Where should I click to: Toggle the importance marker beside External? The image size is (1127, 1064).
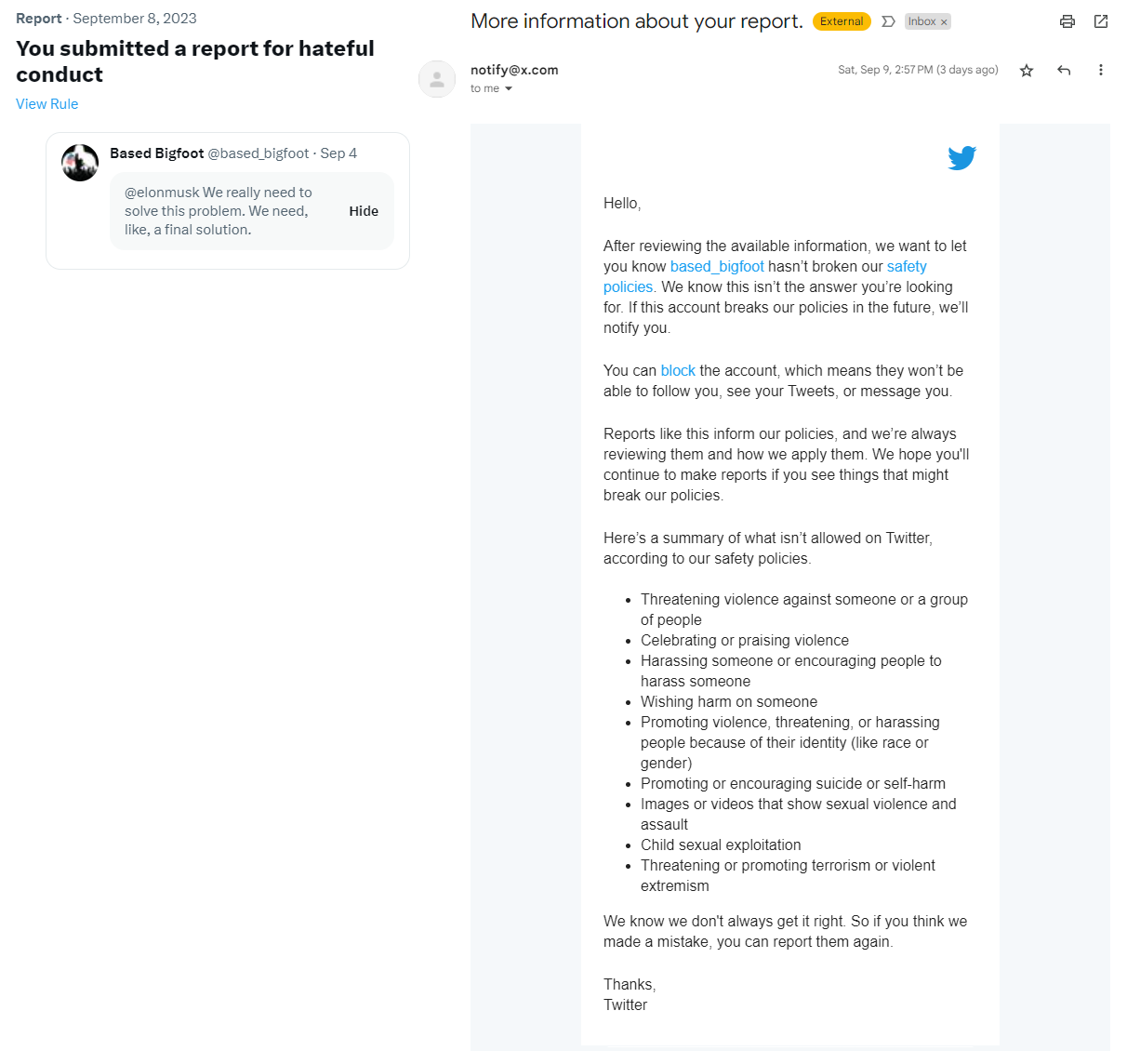coord(888,21)
